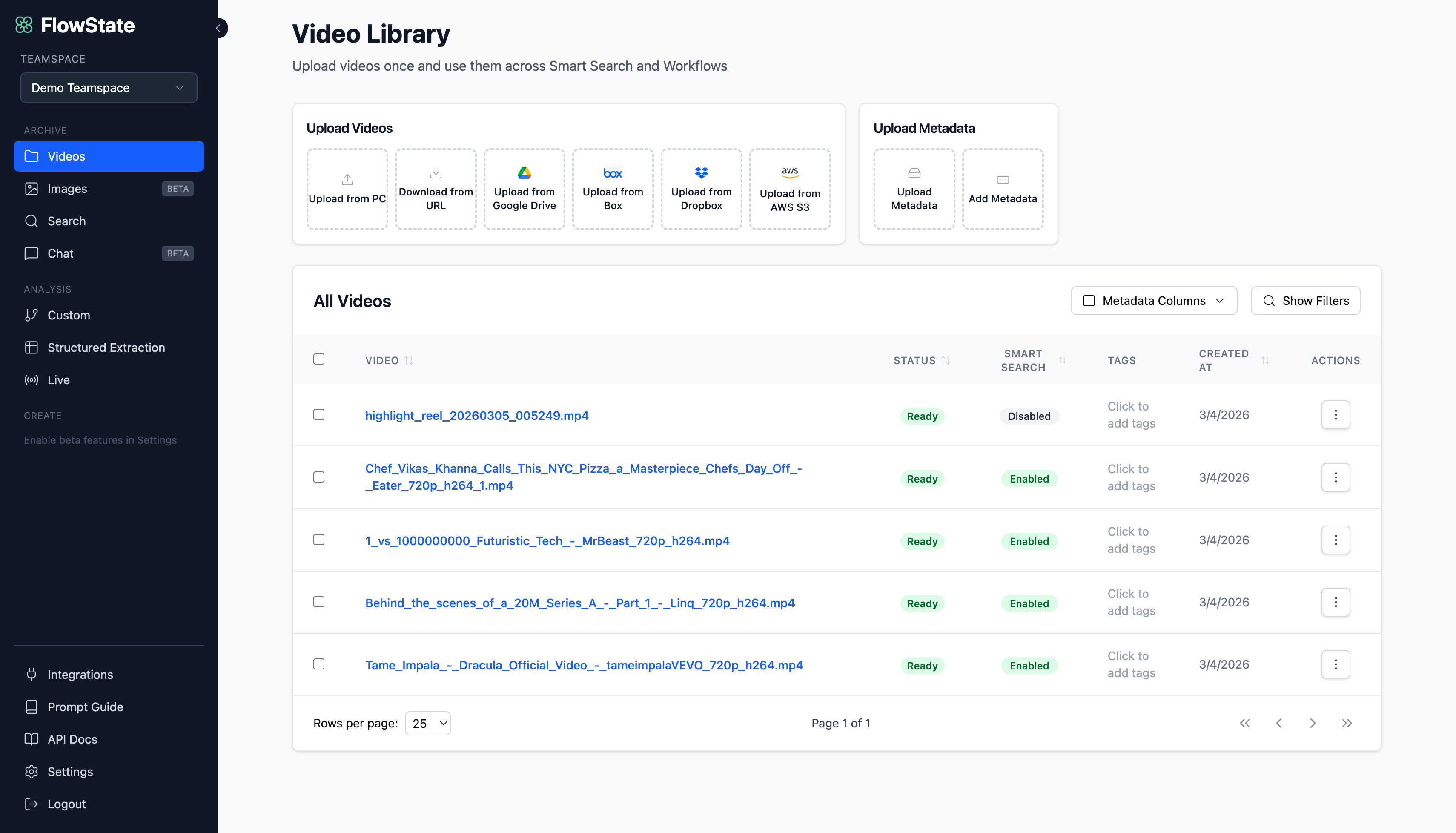Click the Add Metadata tile
Screen dimensions: 1456x833
(1003, 189)
